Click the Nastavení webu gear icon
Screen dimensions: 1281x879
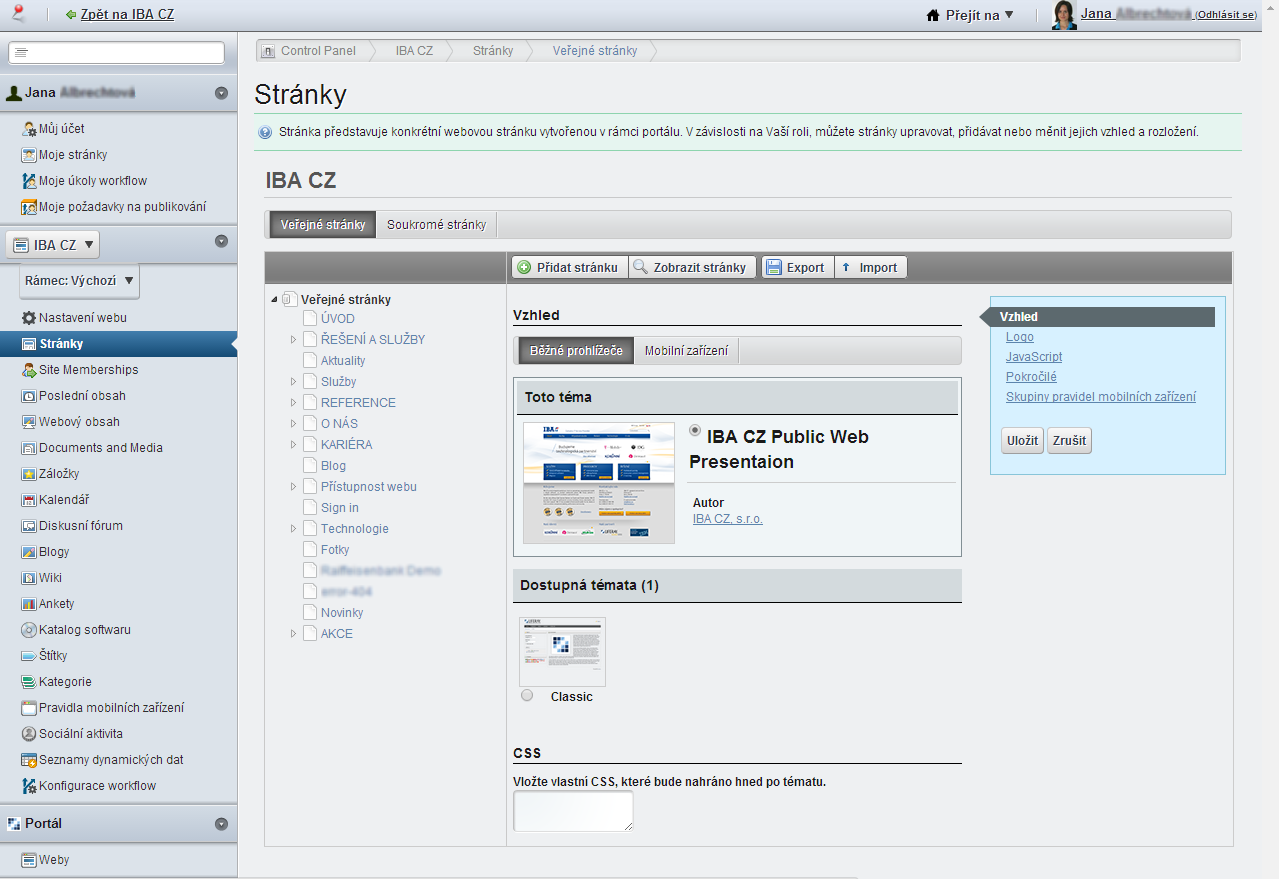pyautogui.click(x=29, y=318)
